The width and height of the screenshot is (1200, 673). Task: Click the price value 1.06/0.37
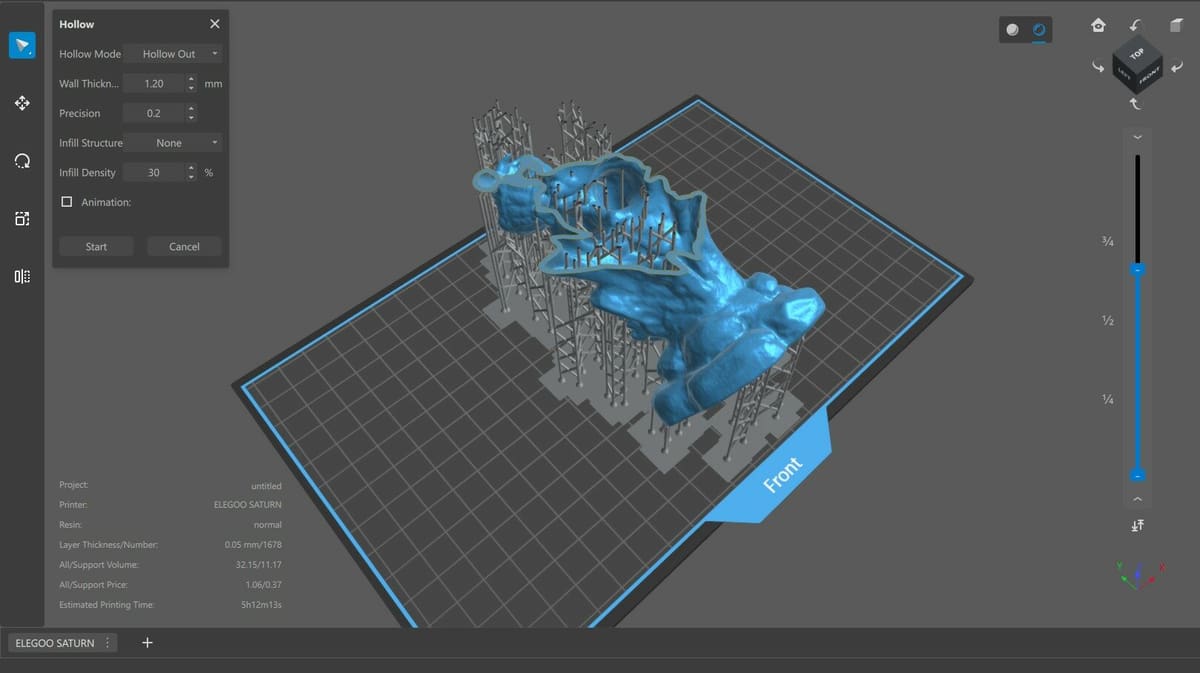click(265, 585)
